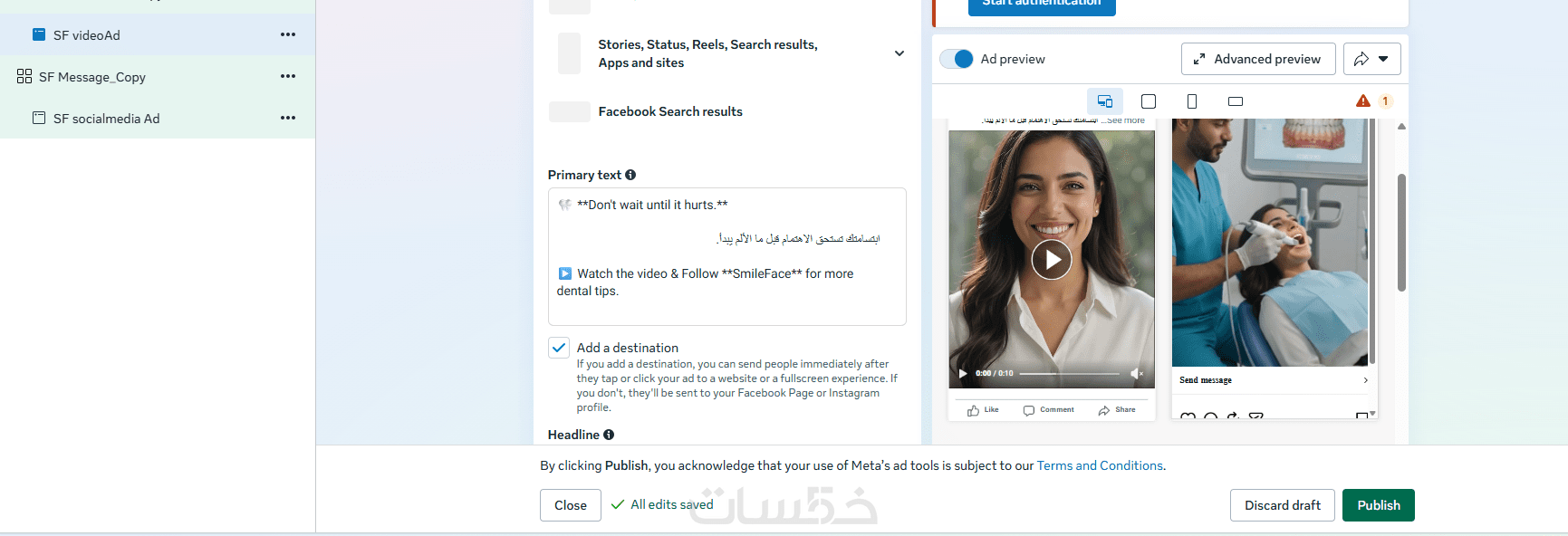Click Discard draft
The image size is (1568, 536).
(1283, 505)
